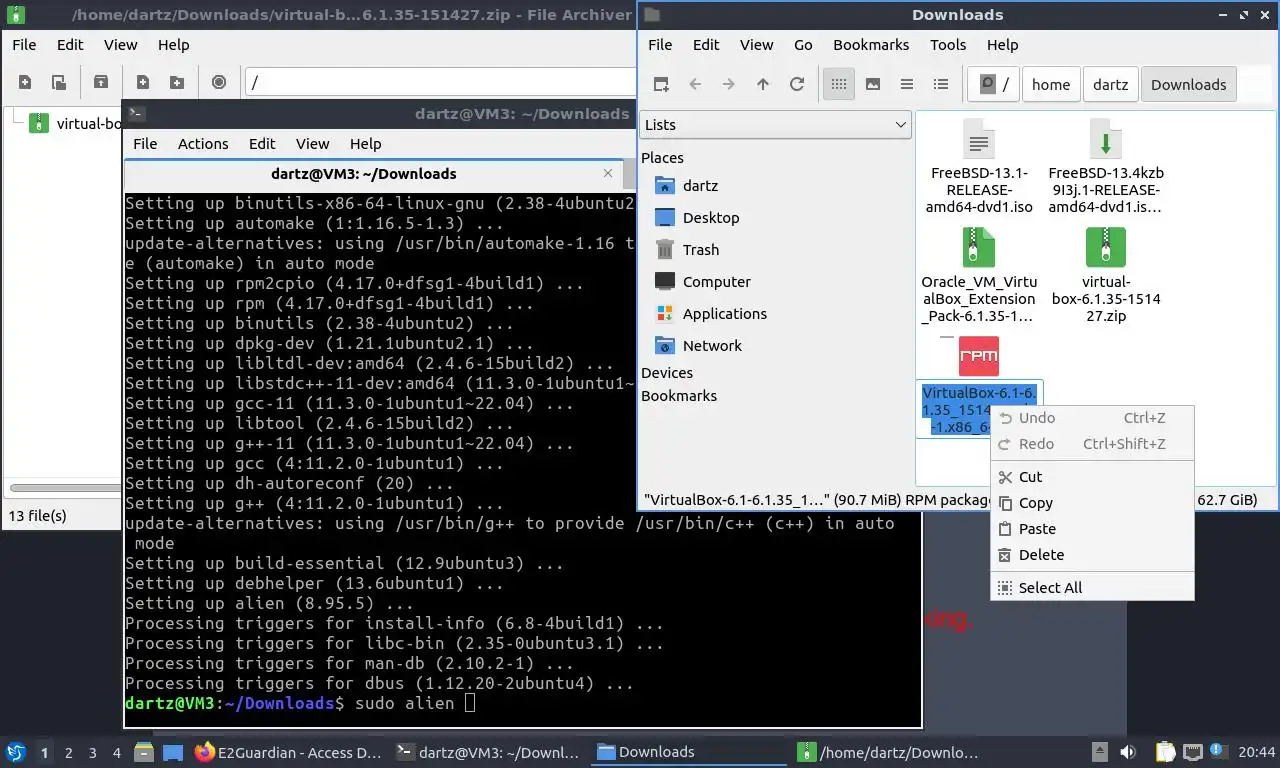This screenshot has height=768, width=1280.
Task: Select FreeBSD-13.4kzb9I3j partial download file
Action: (1105, 166)
